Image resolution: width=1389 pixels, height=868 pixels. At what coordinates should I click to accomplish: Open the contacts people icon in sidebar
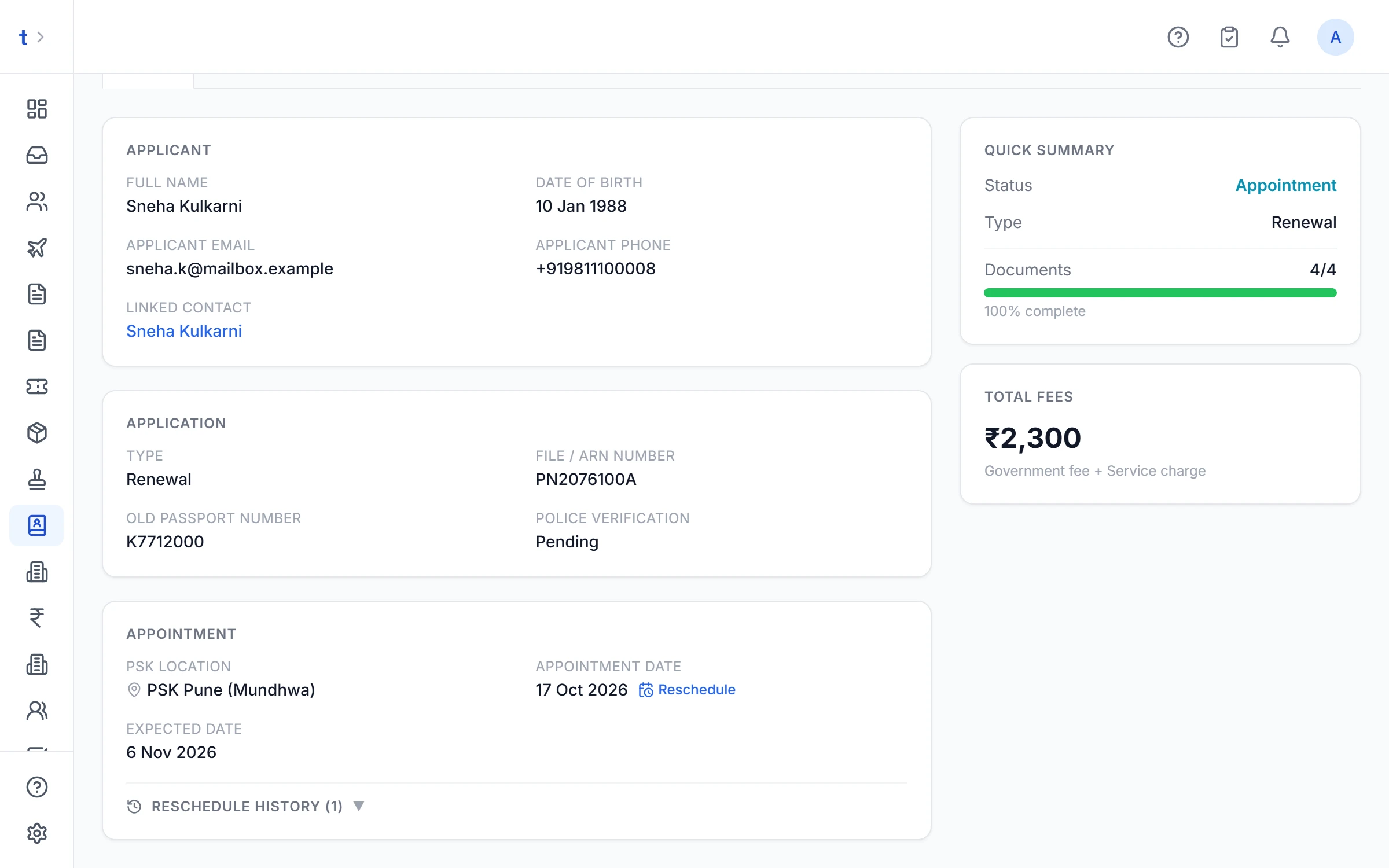point(36,201)
